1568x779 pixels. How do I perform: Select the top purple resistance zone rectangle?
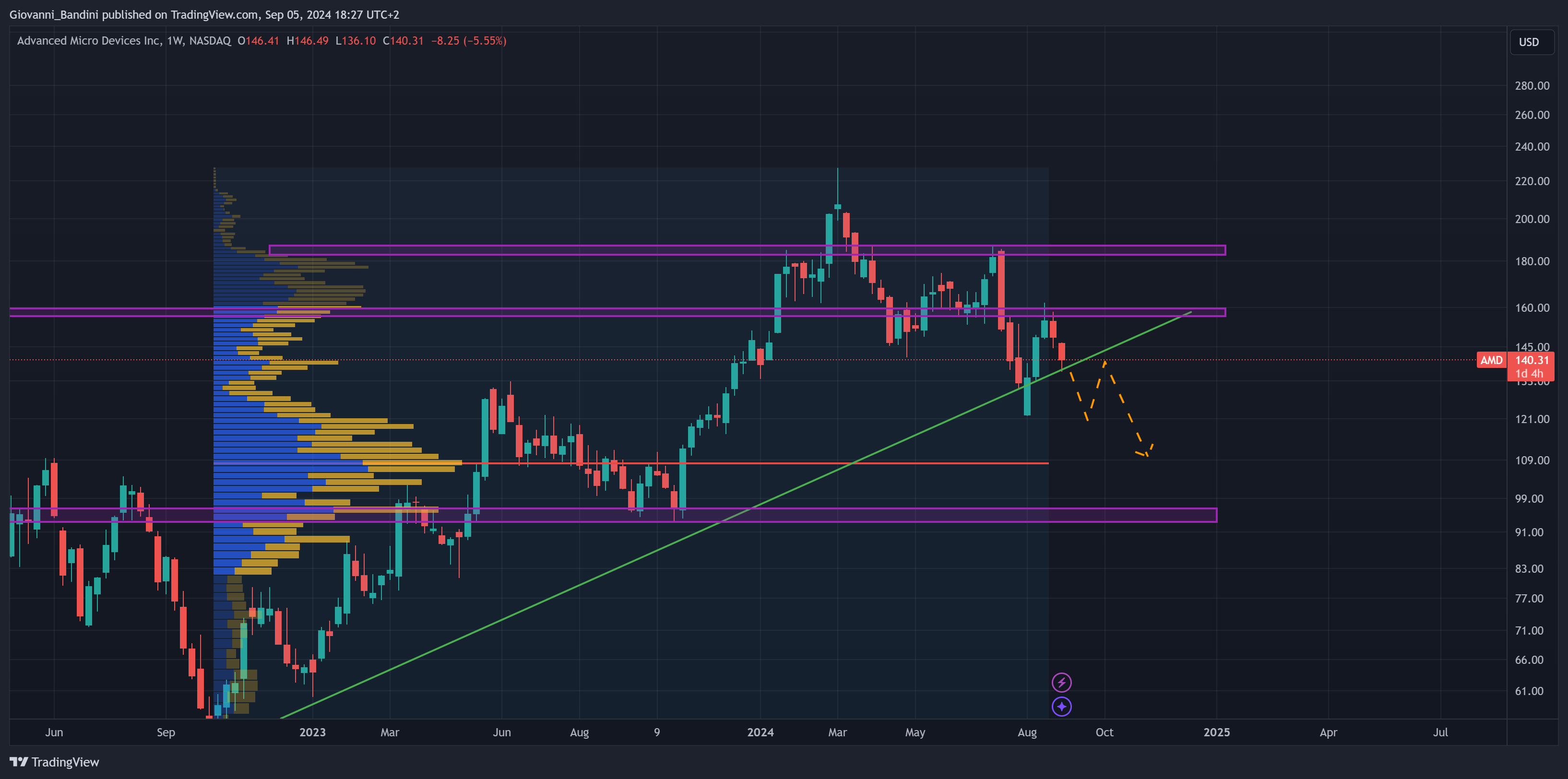pos(748,250)
